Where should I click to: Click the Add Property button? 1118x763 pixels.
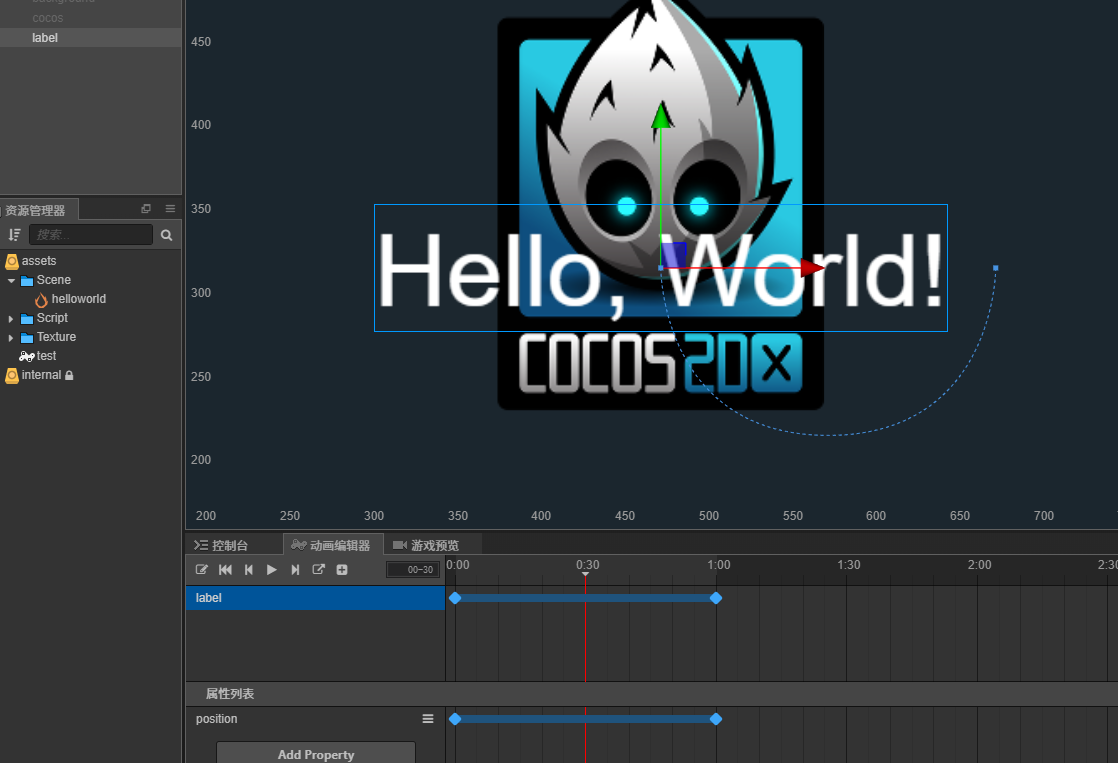316,753
